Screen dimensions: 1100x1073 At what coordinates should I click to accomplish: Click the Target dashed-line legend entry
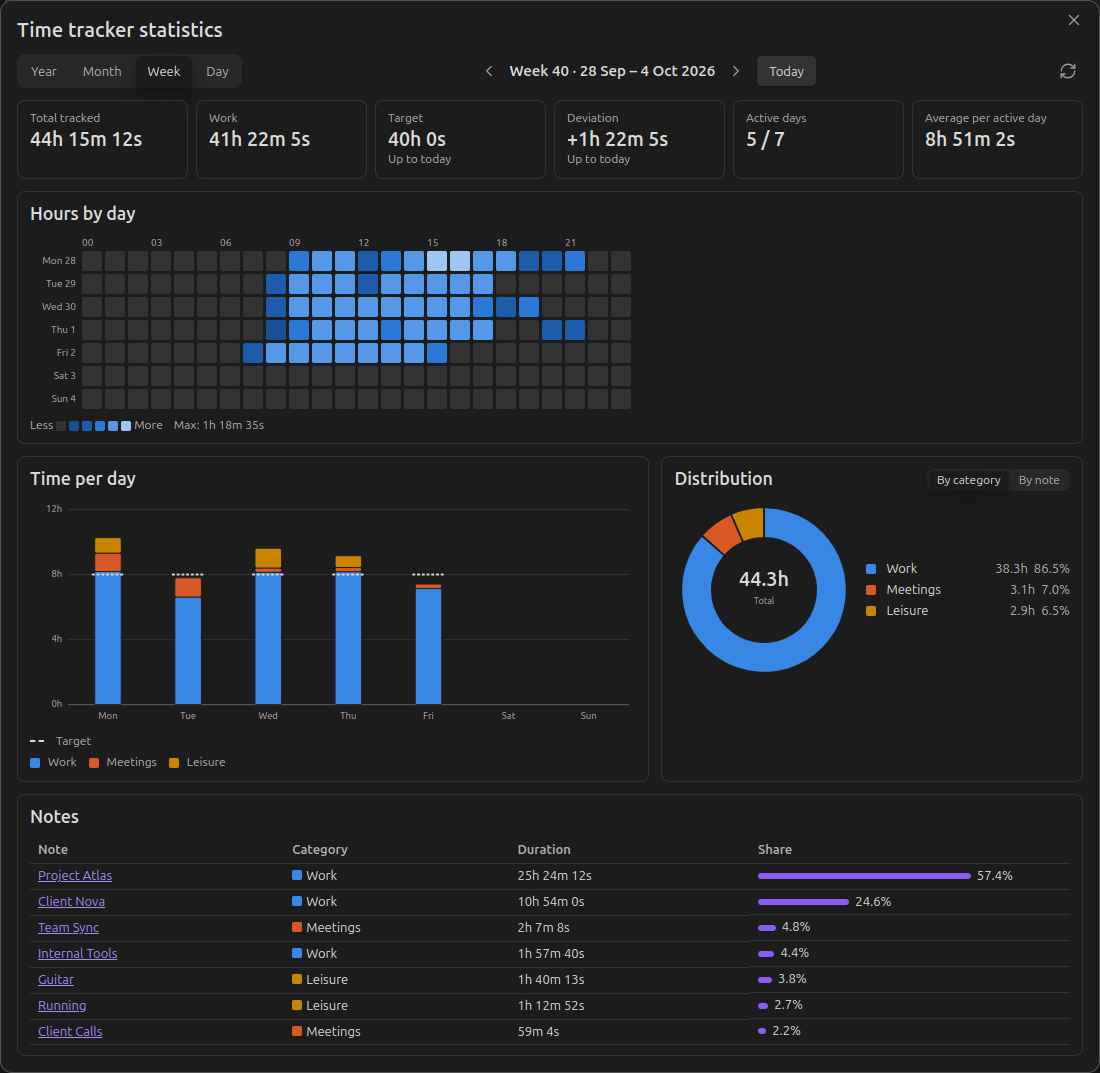pos(60,741)
